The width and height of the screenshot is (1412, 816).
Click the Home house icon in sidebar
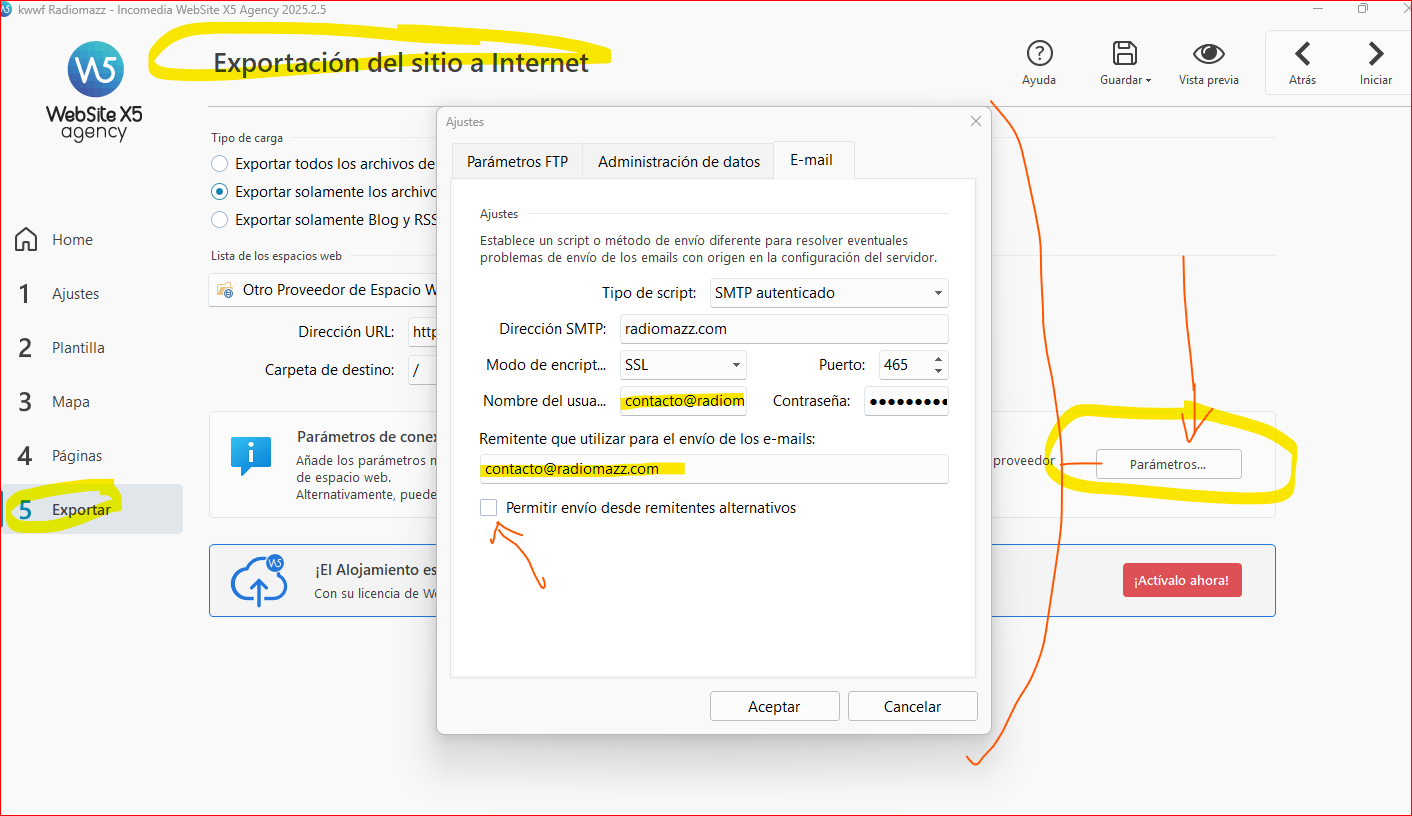[26, 240]
